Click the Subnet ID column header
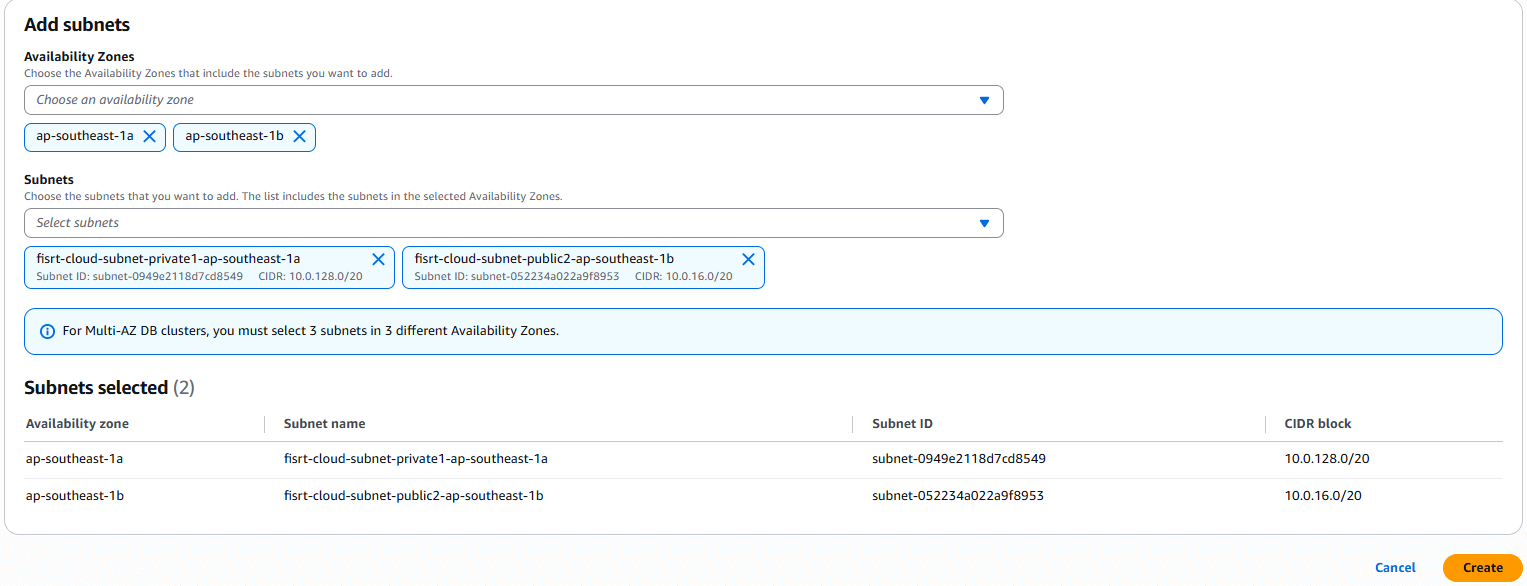Viewport: 1527px width, 586px height. [x=901, y=423]
